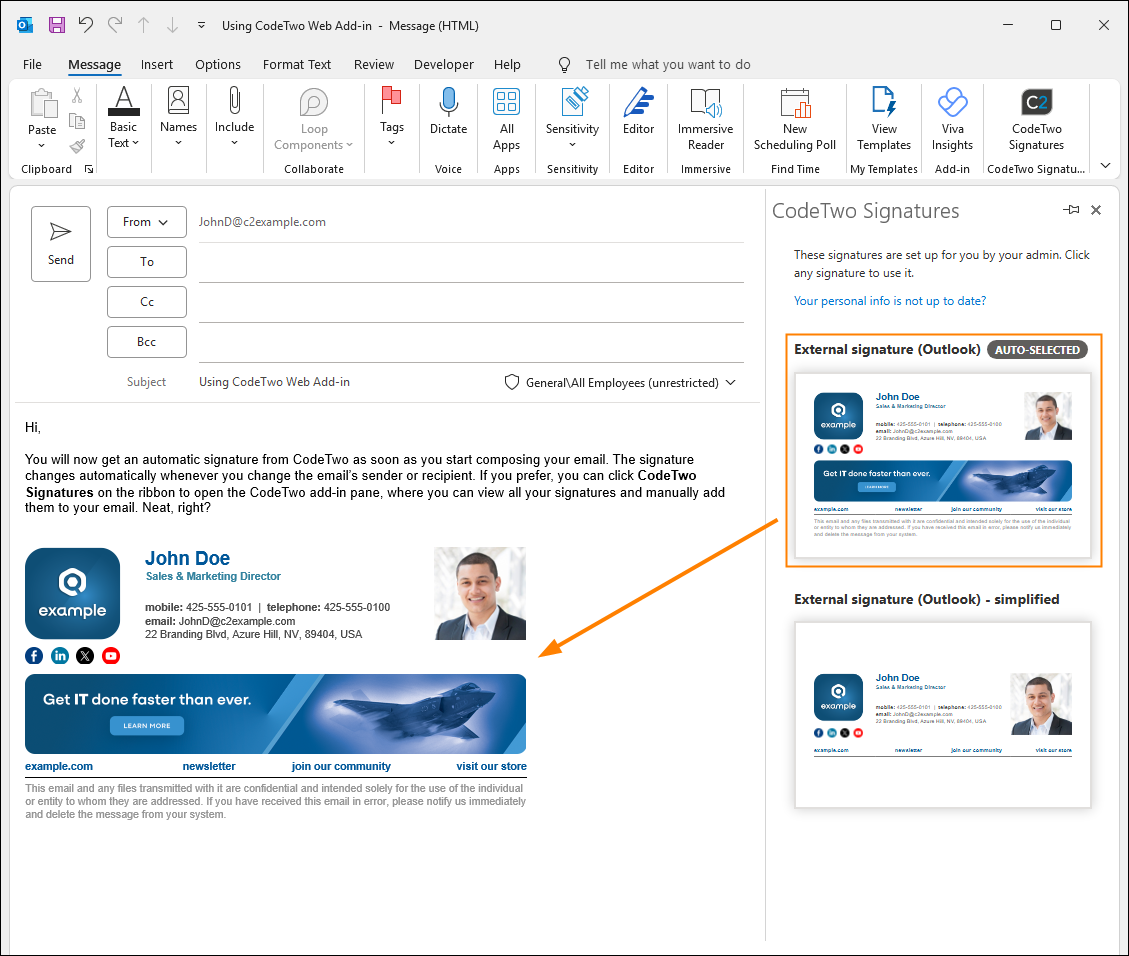Click the Outlook app icon in title bar
Image resolution: width=1129 pixels, height=956 pixels.
(25, 25)
